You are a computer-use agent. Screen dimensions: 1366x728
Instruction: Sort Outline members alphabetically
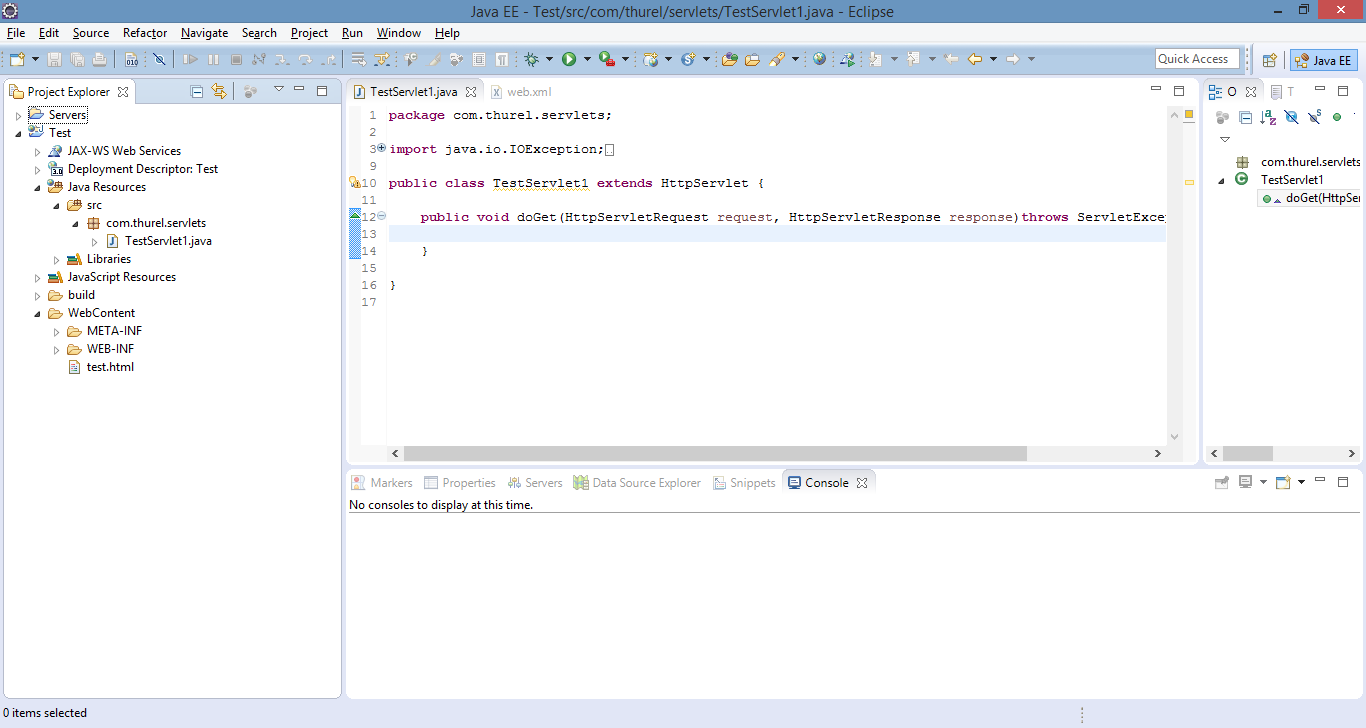(x=1268, y=117)
